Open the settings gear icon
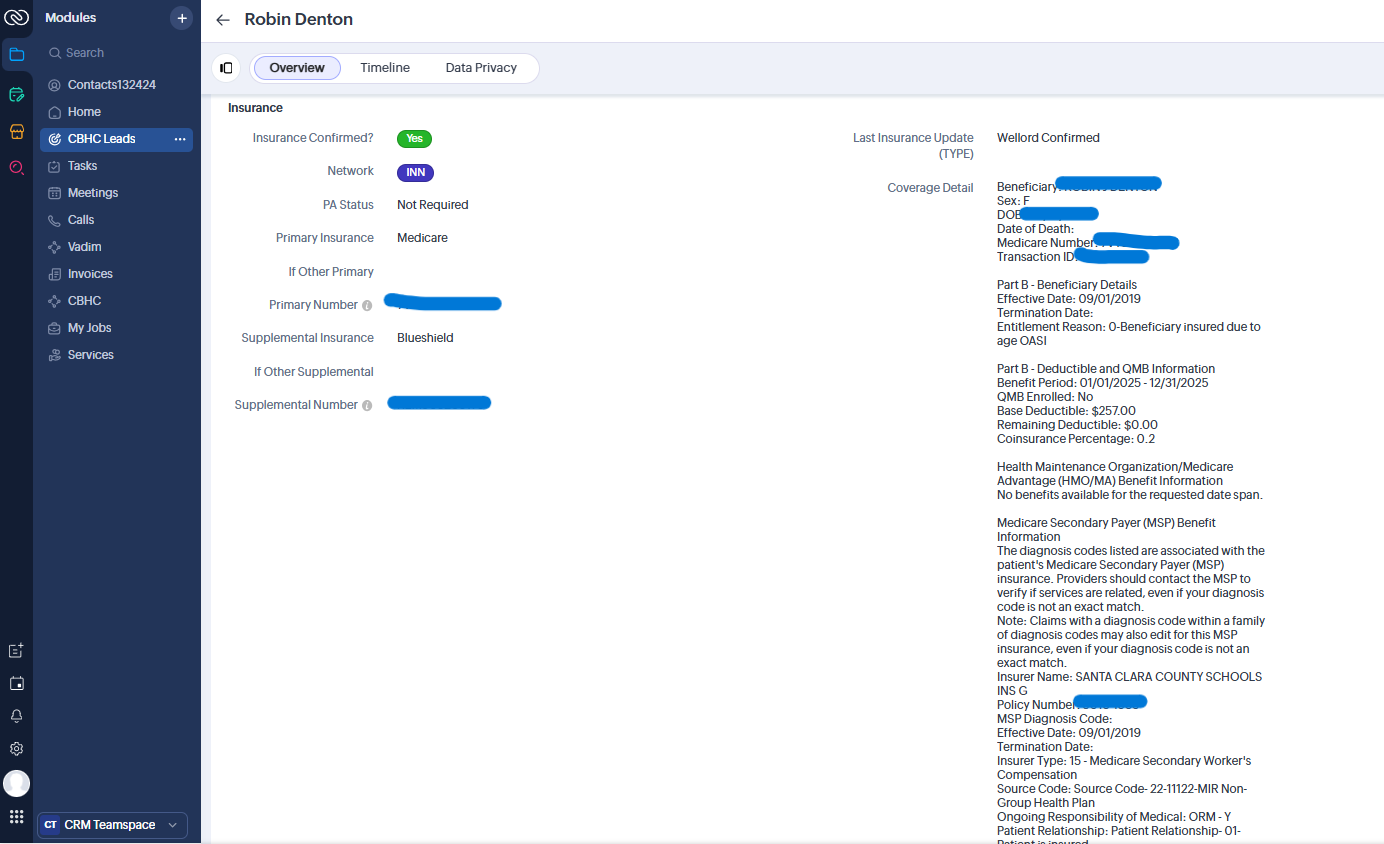 click(16, 749)
